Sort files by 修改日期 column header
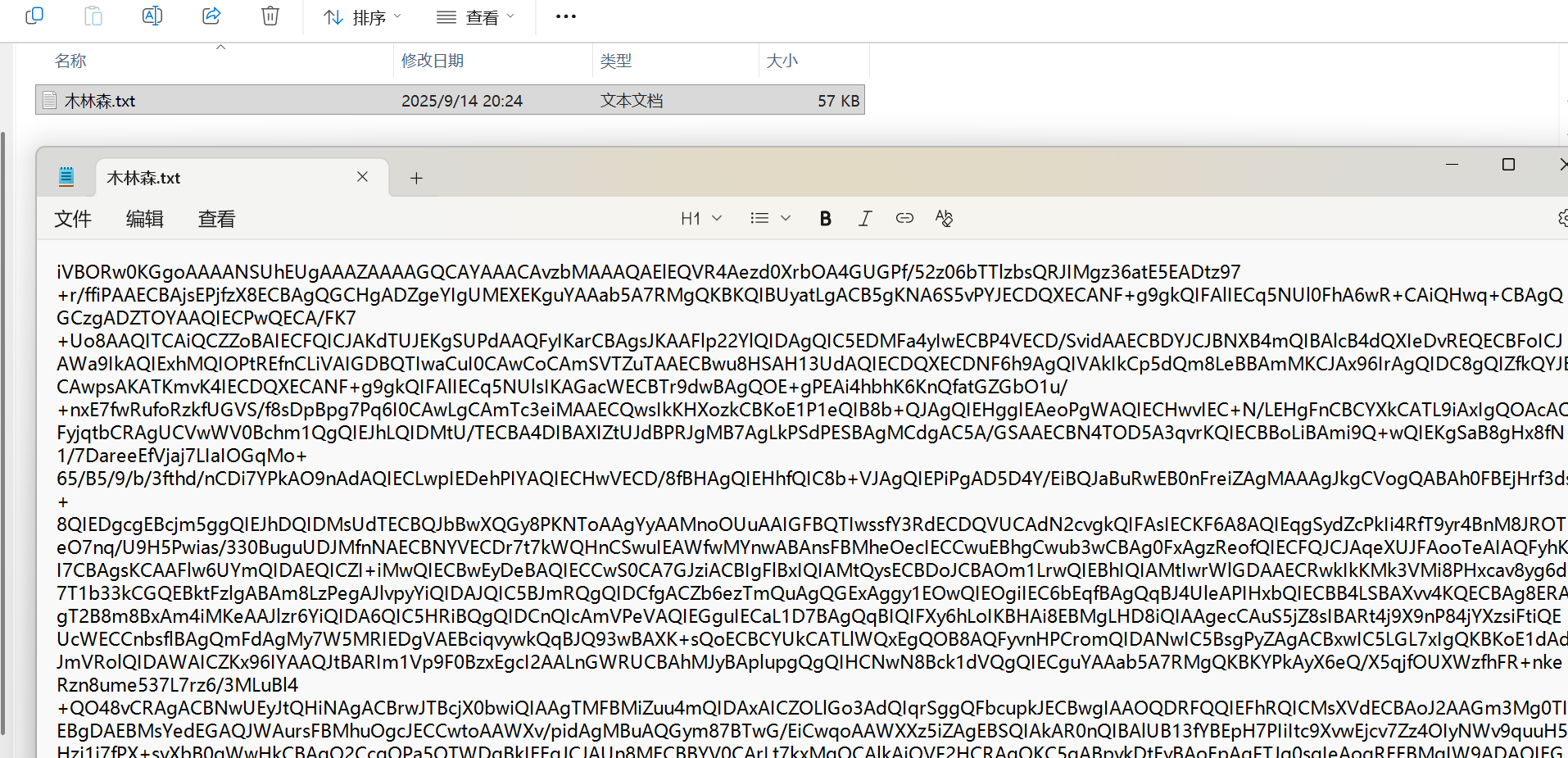This screenshot has width=1568, height=758. [x=433, y=61]
